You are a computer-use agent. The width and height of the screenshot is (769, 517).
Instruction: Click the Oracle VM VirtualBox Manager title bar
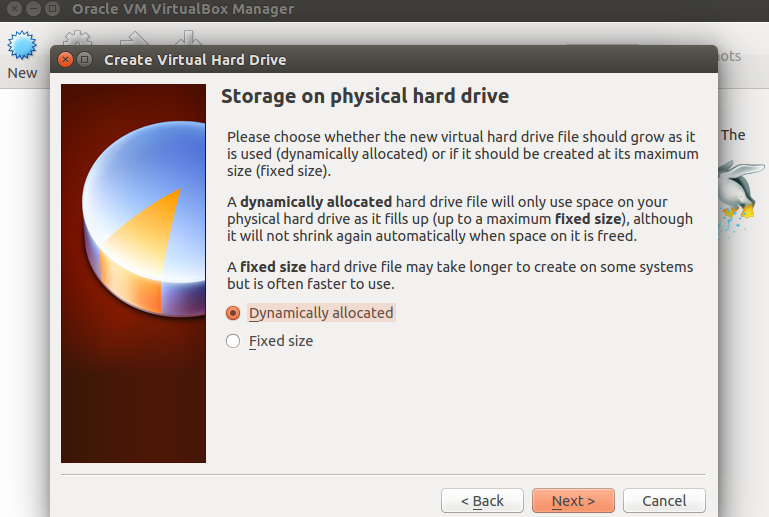[x=384, y=9]
